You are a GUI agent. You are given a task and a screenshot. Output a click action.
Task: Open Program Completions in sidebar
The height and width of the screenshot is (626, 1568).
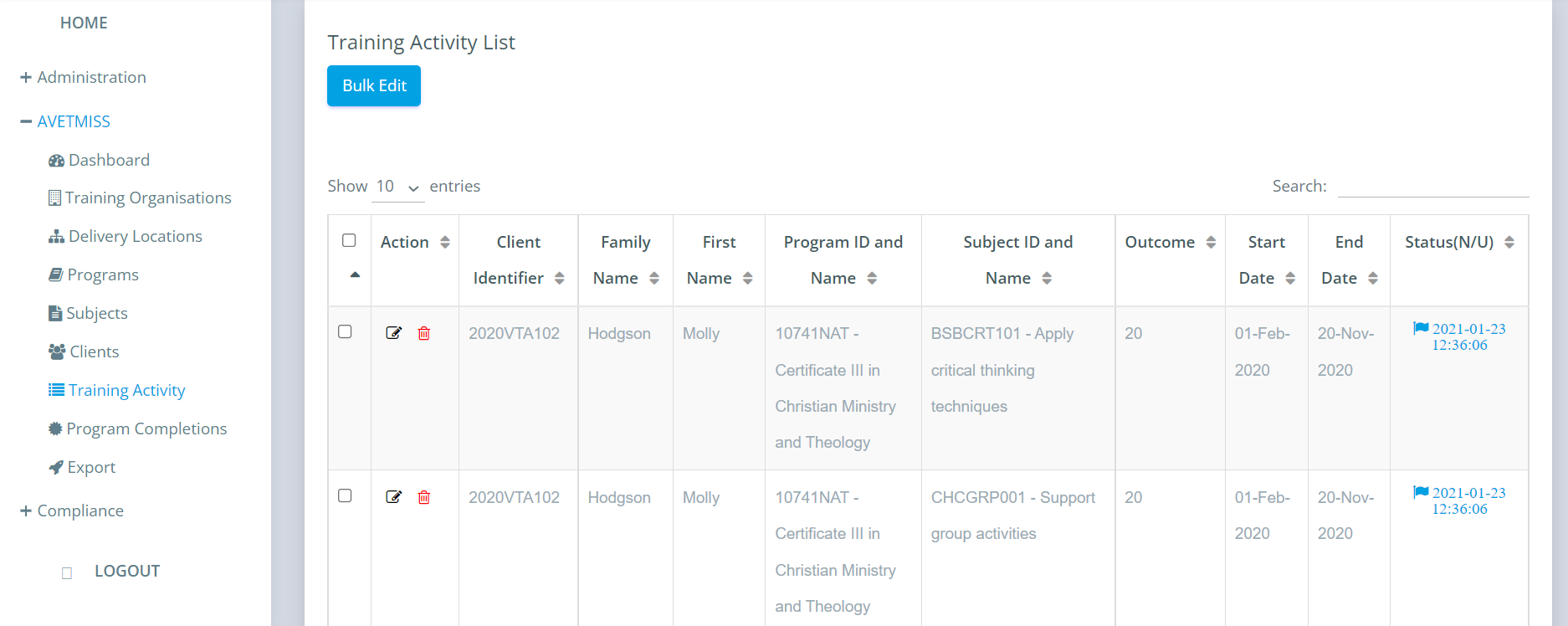138,428
